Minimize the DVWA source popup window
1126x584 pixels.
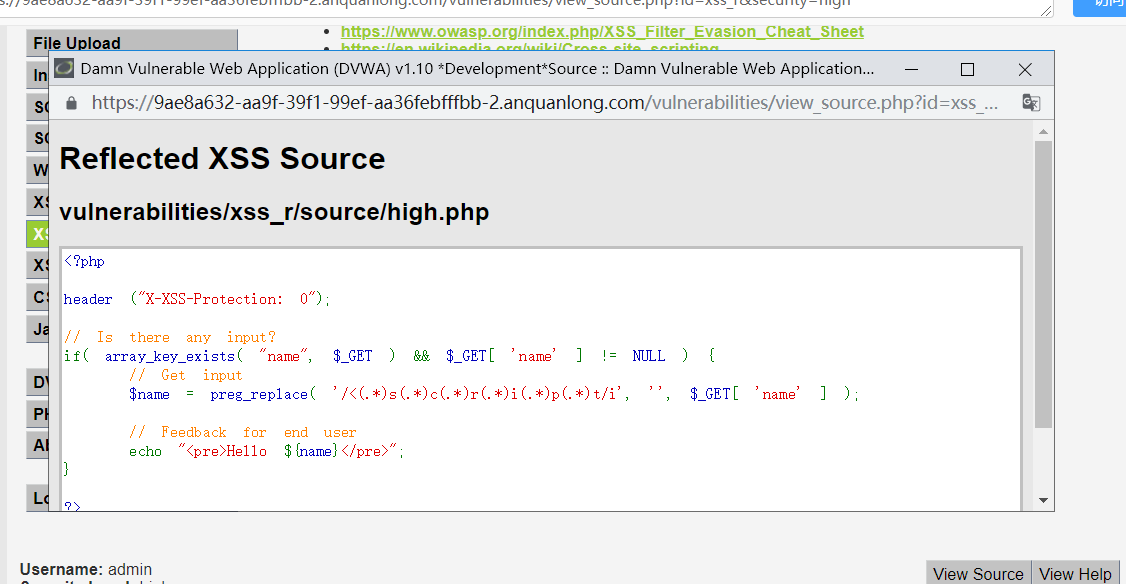coord(911,69)
